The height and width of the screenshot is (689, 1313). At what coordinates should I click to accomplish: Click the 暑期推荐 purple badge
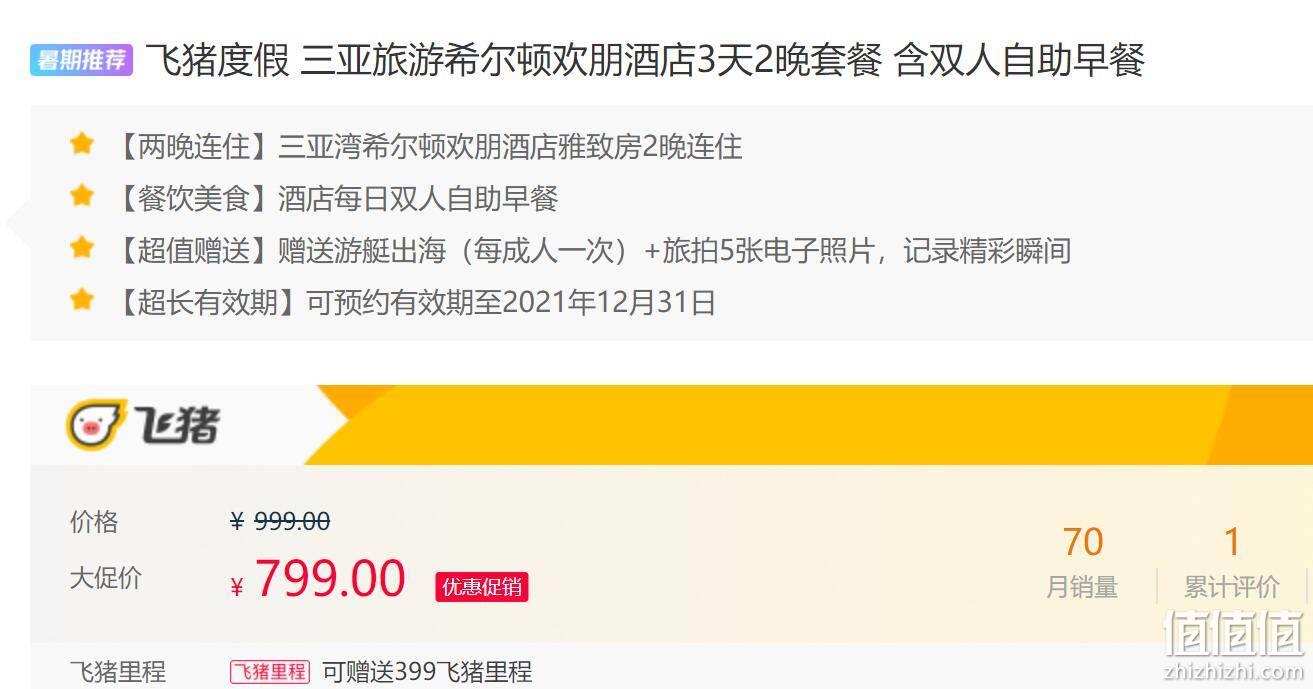81,60
